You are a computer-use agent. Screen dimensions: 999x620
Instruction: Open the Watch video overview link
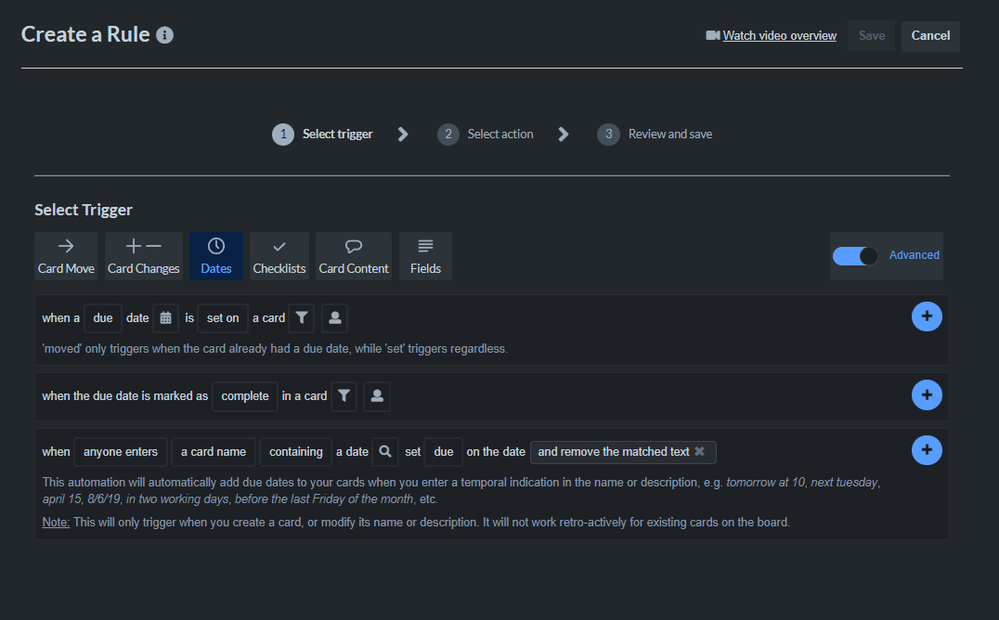pos(779,35)
